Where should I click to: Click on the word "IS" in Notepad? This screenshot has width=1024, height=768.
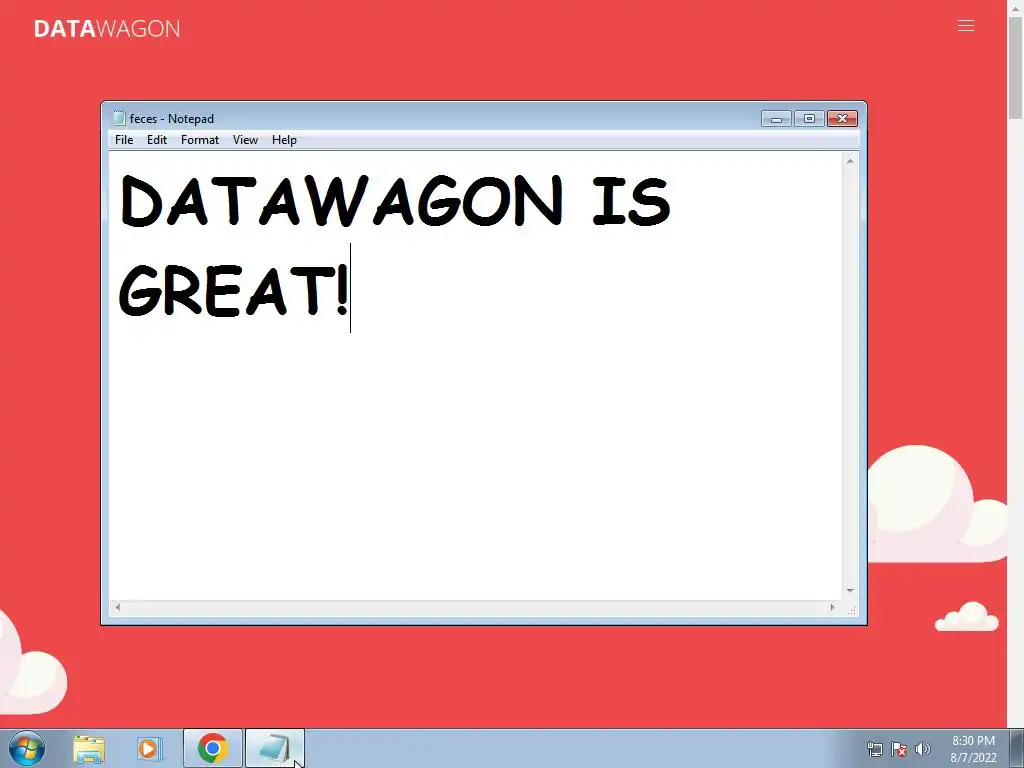tap(632, 201)
